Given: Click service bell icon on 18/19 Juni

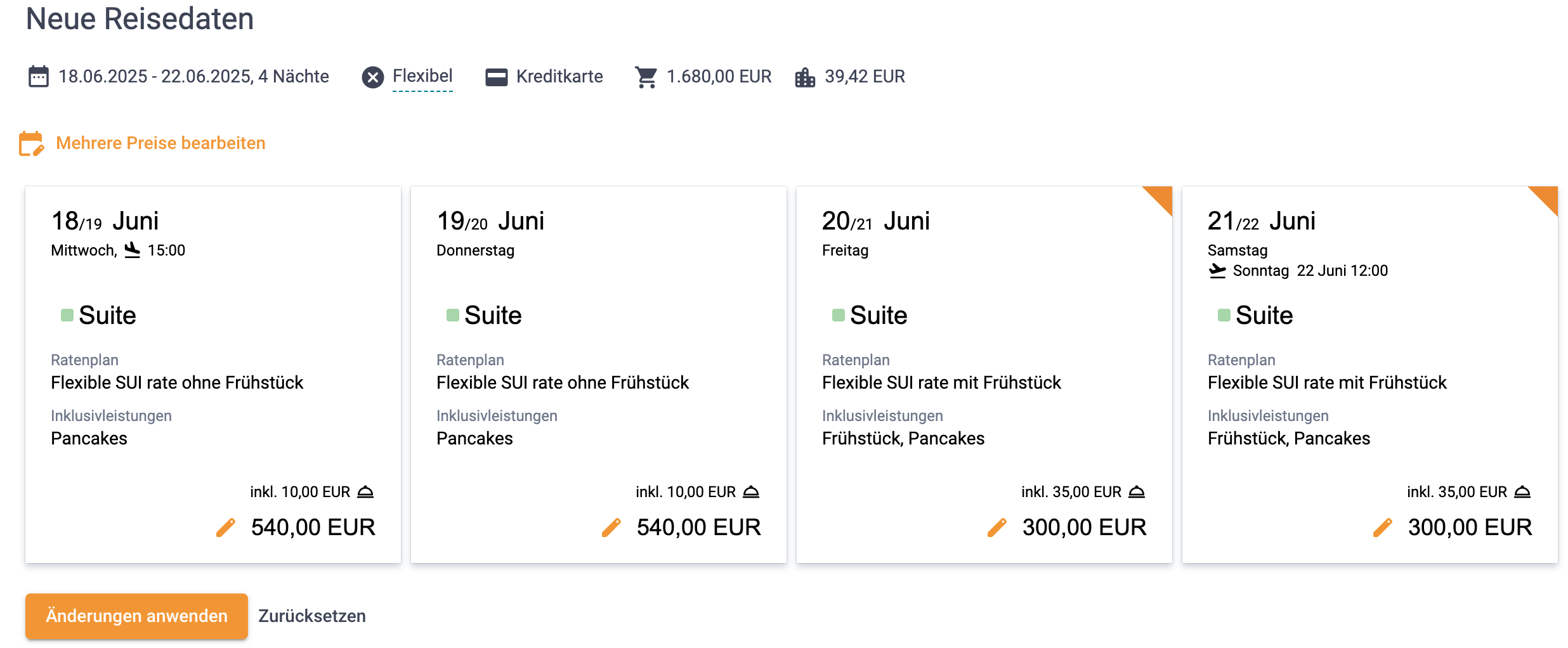Looking at the screenshot, I should (x=365, y=492).
